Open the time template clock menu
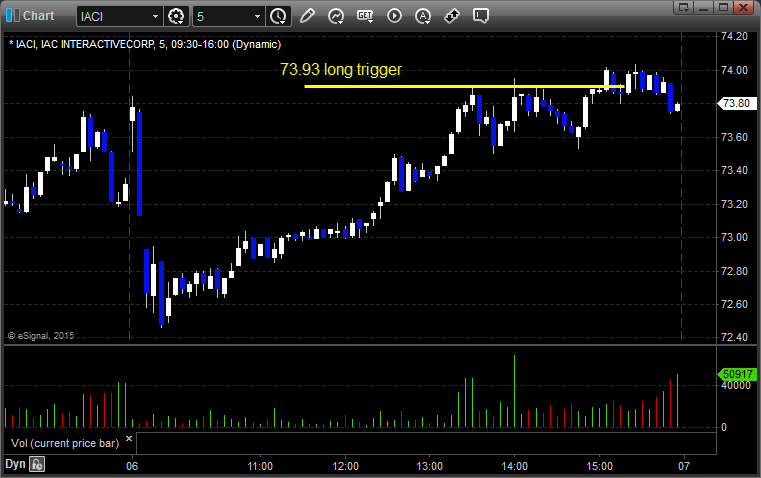This screenshot has width=761, height=478. [x=278, y=16]
